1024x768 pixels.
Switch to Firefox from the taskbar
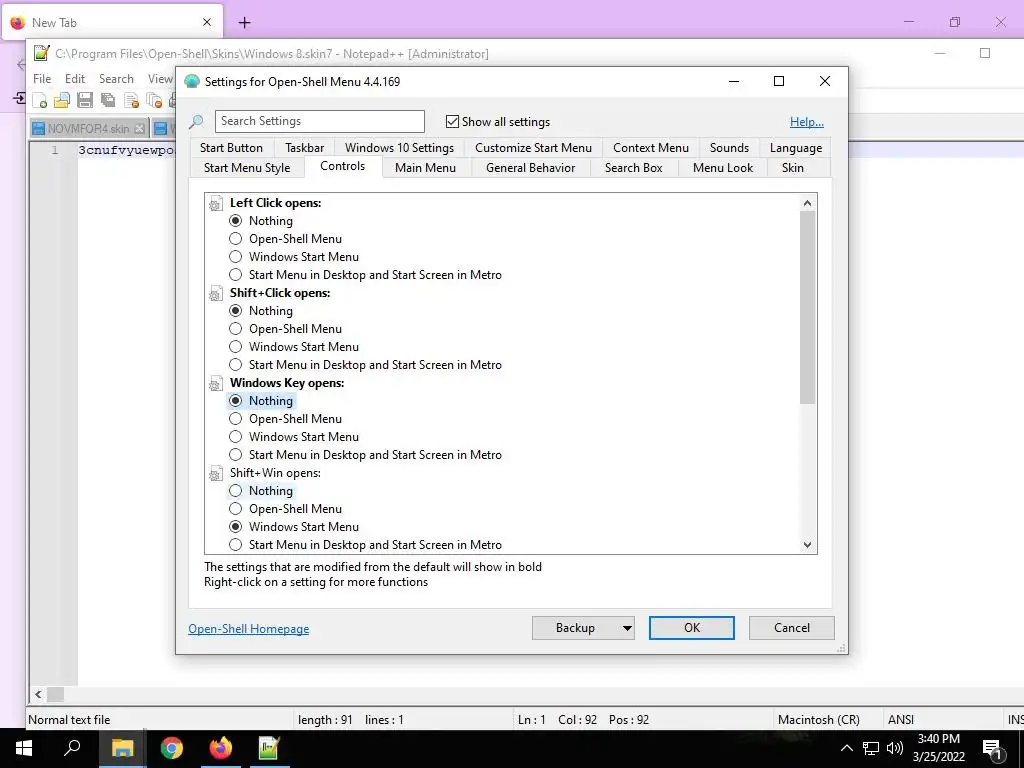(221, 748)
